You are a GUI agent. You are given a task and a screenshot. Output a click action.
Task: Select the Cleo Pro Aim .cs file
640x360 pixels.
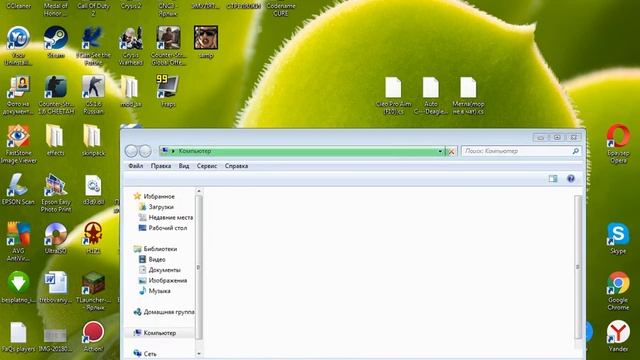tap(393, 96)
